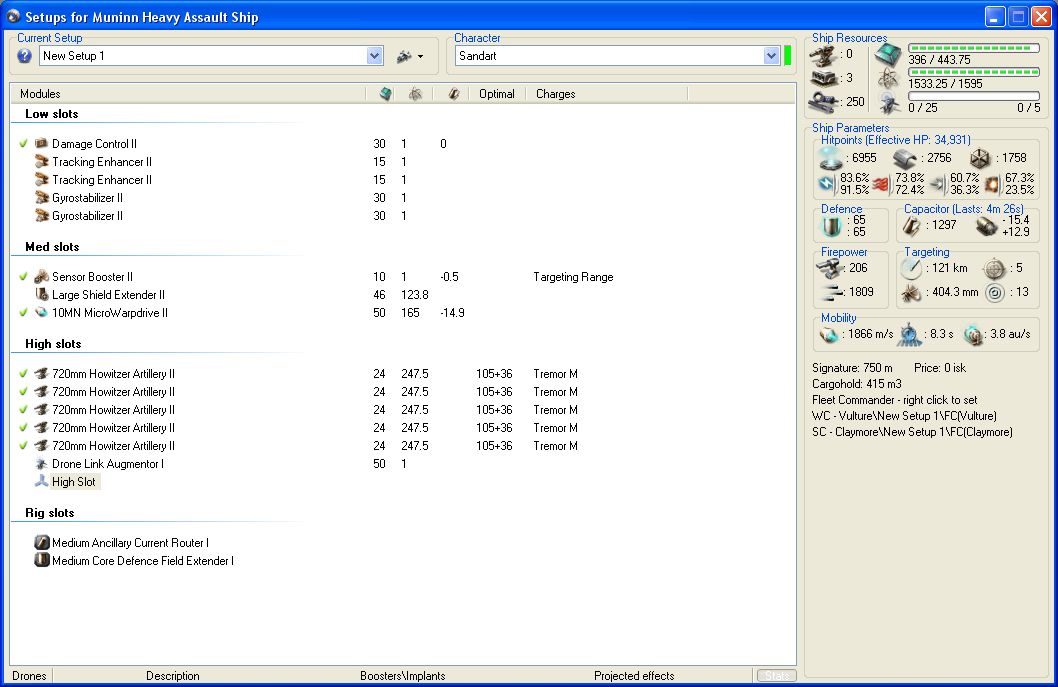The height and width of the screenshot is (687, 1058).
Task: Click the capacitor capacity icon
Action: [x=912, y=225]
